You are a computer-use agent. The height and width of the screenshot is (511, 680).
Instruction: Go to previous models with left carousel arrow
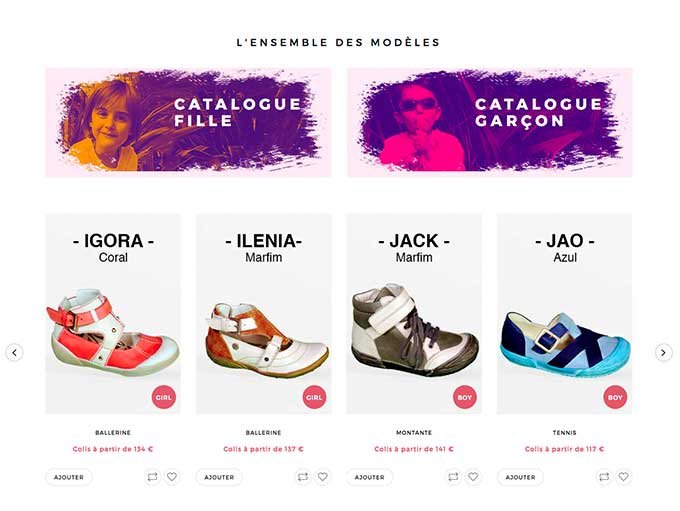[14, 353]
